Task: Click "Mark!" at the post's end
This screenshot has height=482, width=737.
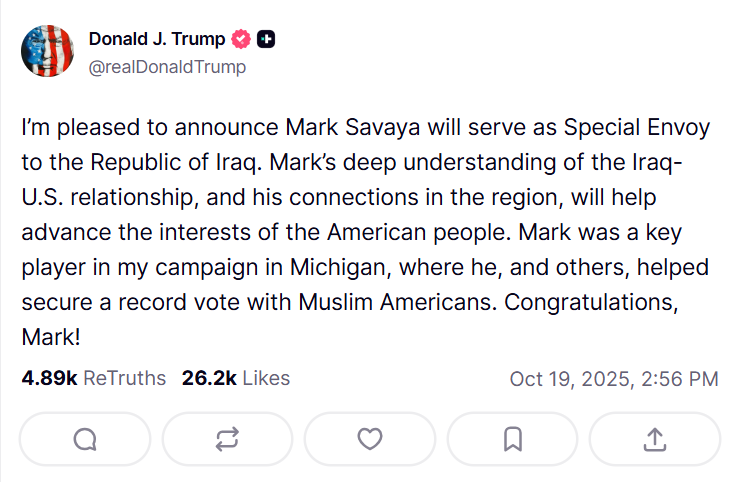Action: 50,336
